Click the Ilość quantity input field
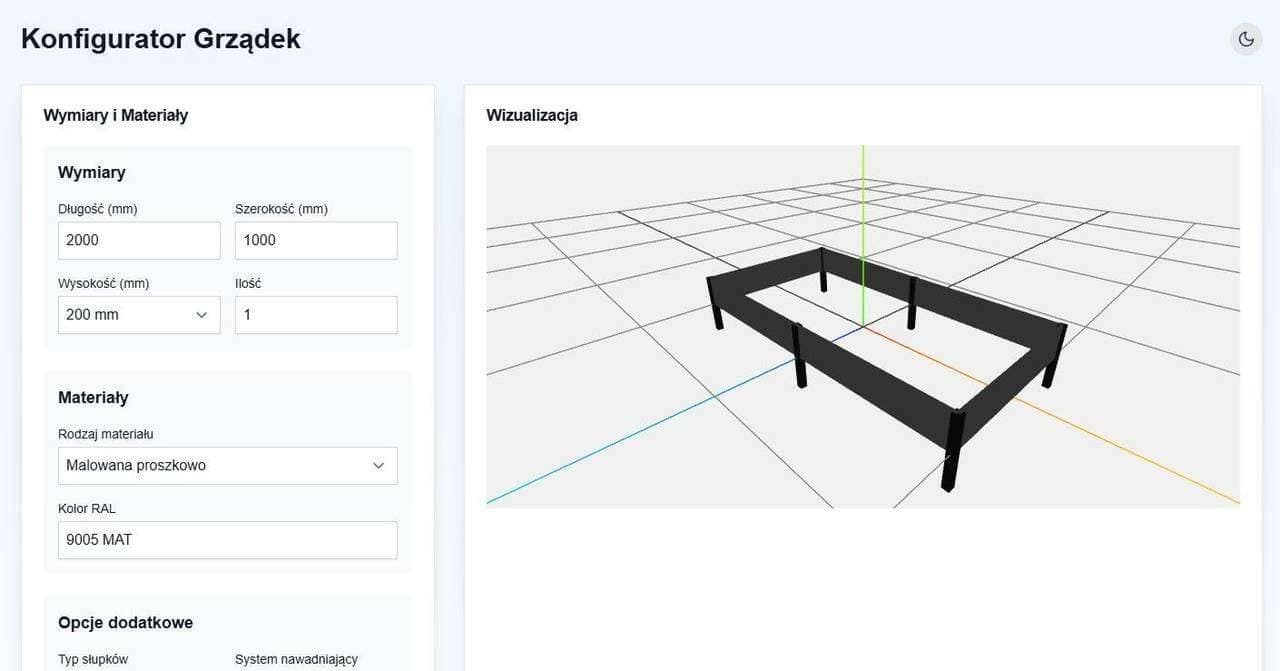 [316, 314]
